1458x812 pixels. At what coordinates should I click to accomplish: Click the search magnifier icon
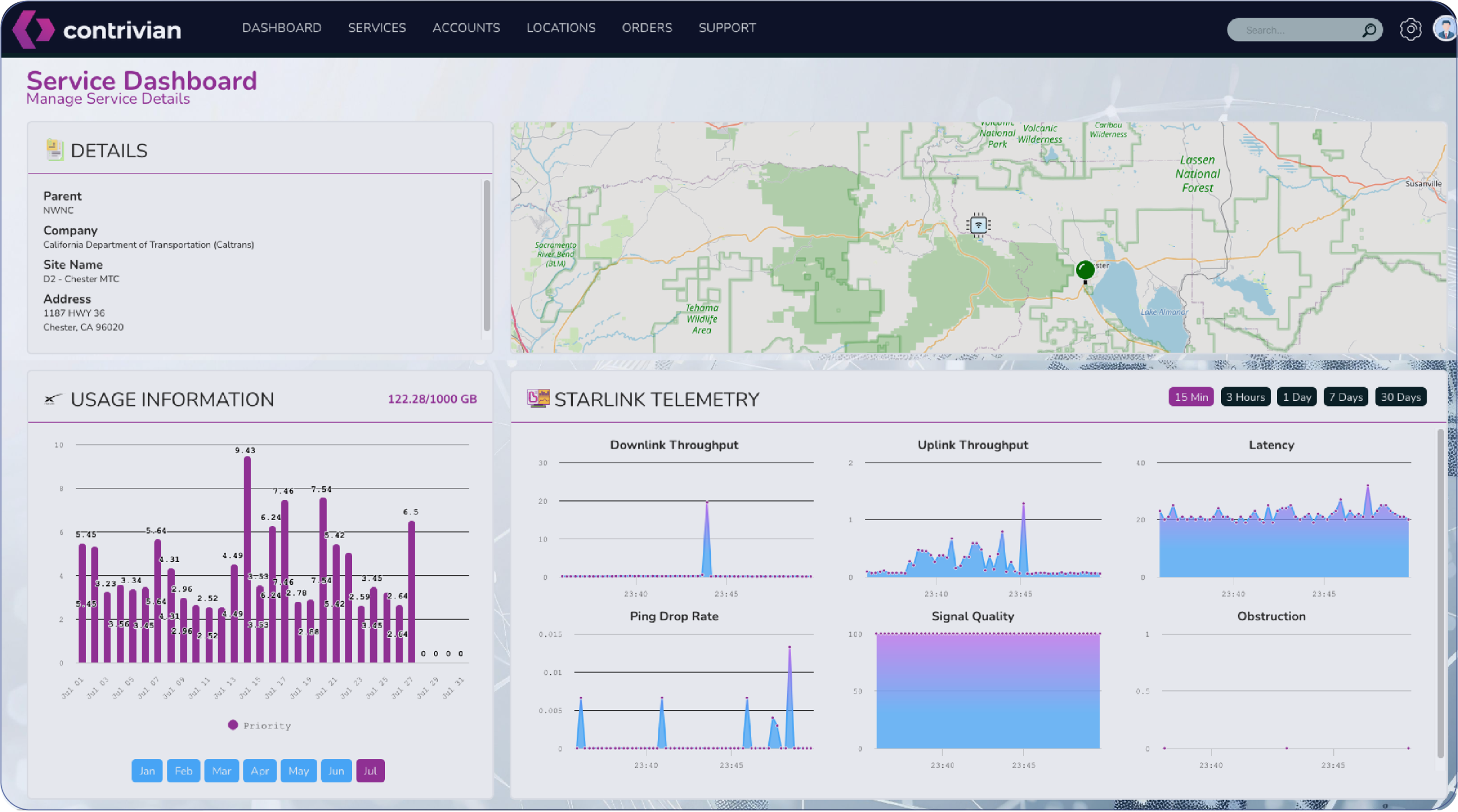[x=1369, y=30]
